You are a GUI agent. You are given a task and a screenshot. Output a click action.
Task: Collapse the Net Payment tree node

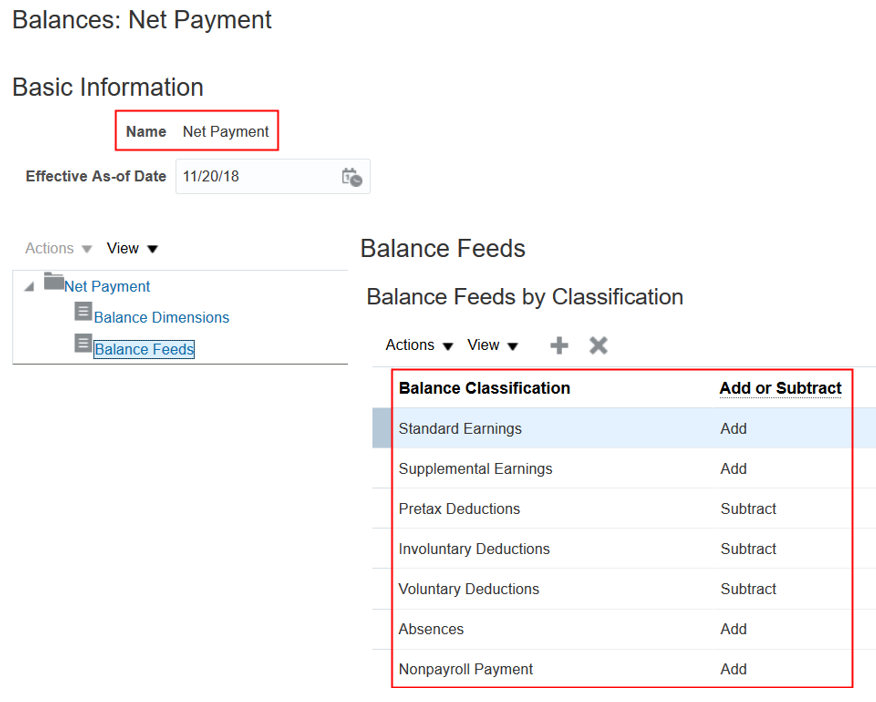(x=28, y=287)
